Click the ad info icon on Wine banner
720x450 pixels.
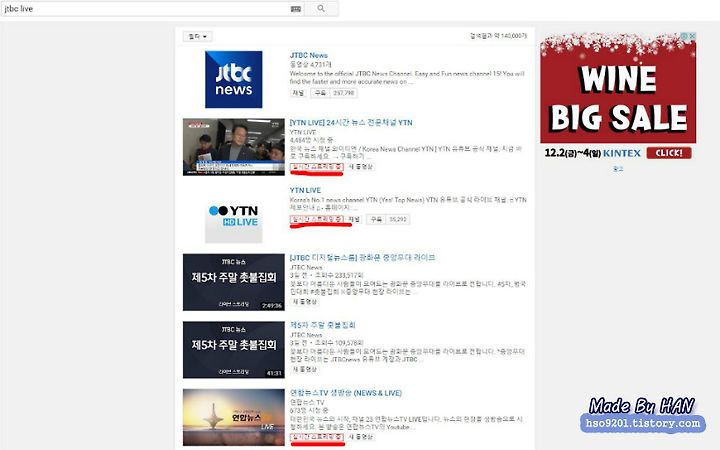[x=684, y=36]
